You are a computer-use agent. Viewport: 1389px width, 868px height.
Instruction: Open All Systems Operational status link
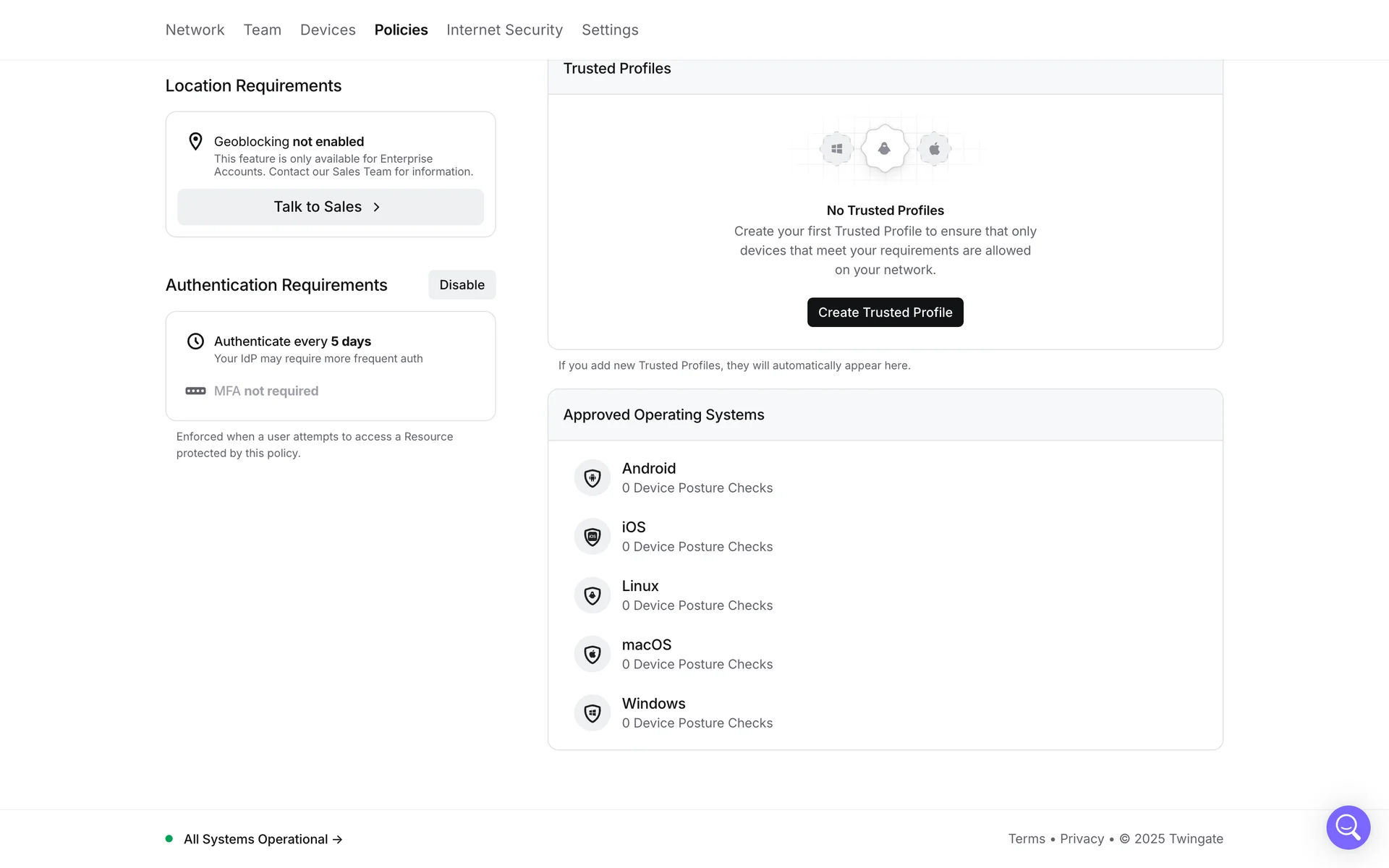[x=262, y=839]
